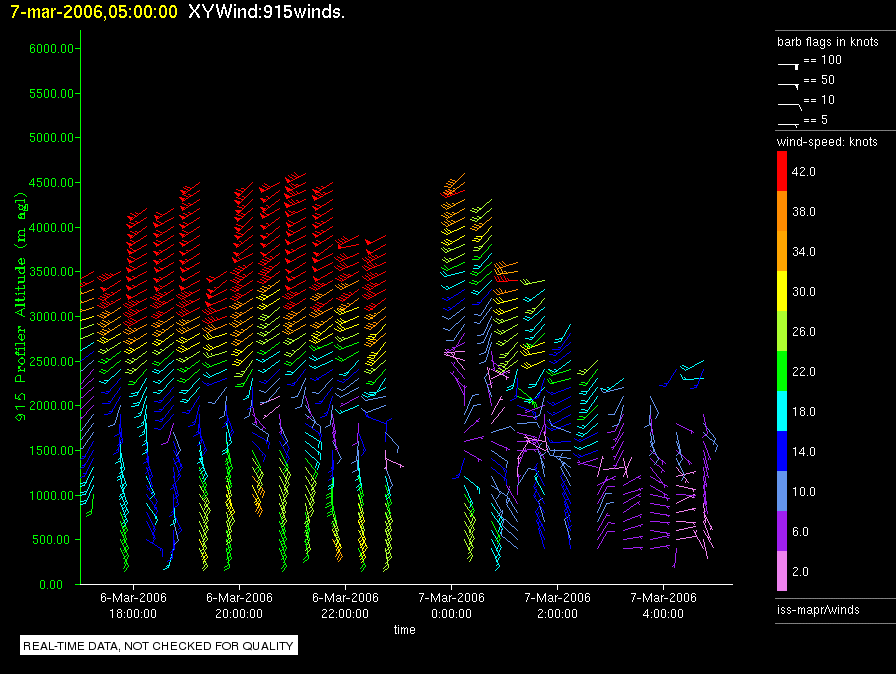Click the 'REAL-TIME DATA, NOT CHECKED FOR QUALITY' label
Image resolution: width=896 pixels, height=674 pixels.
click(159, 646)
